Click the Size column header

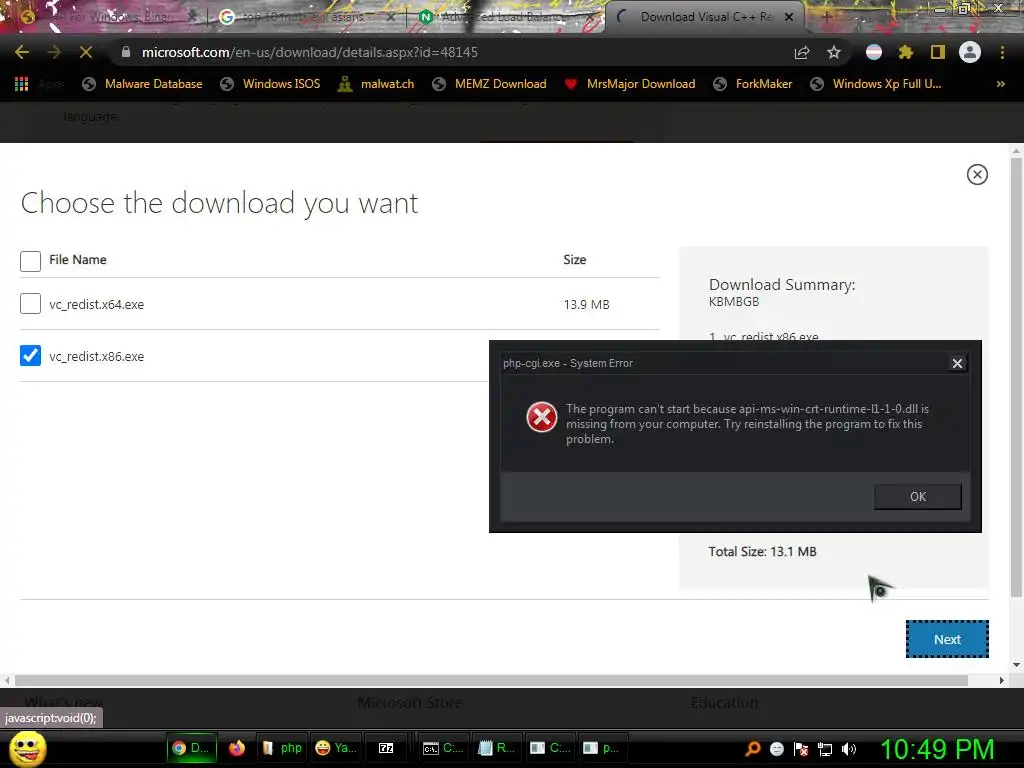(575, 259)
